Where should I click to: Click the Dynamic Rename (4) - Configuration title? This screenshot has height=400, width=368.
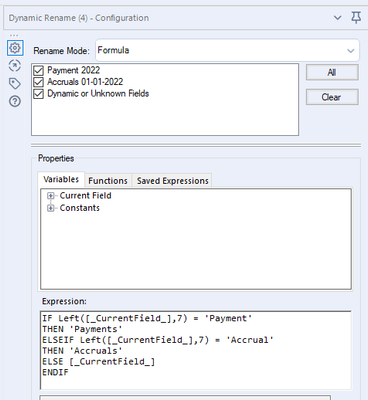pos(79,18)
